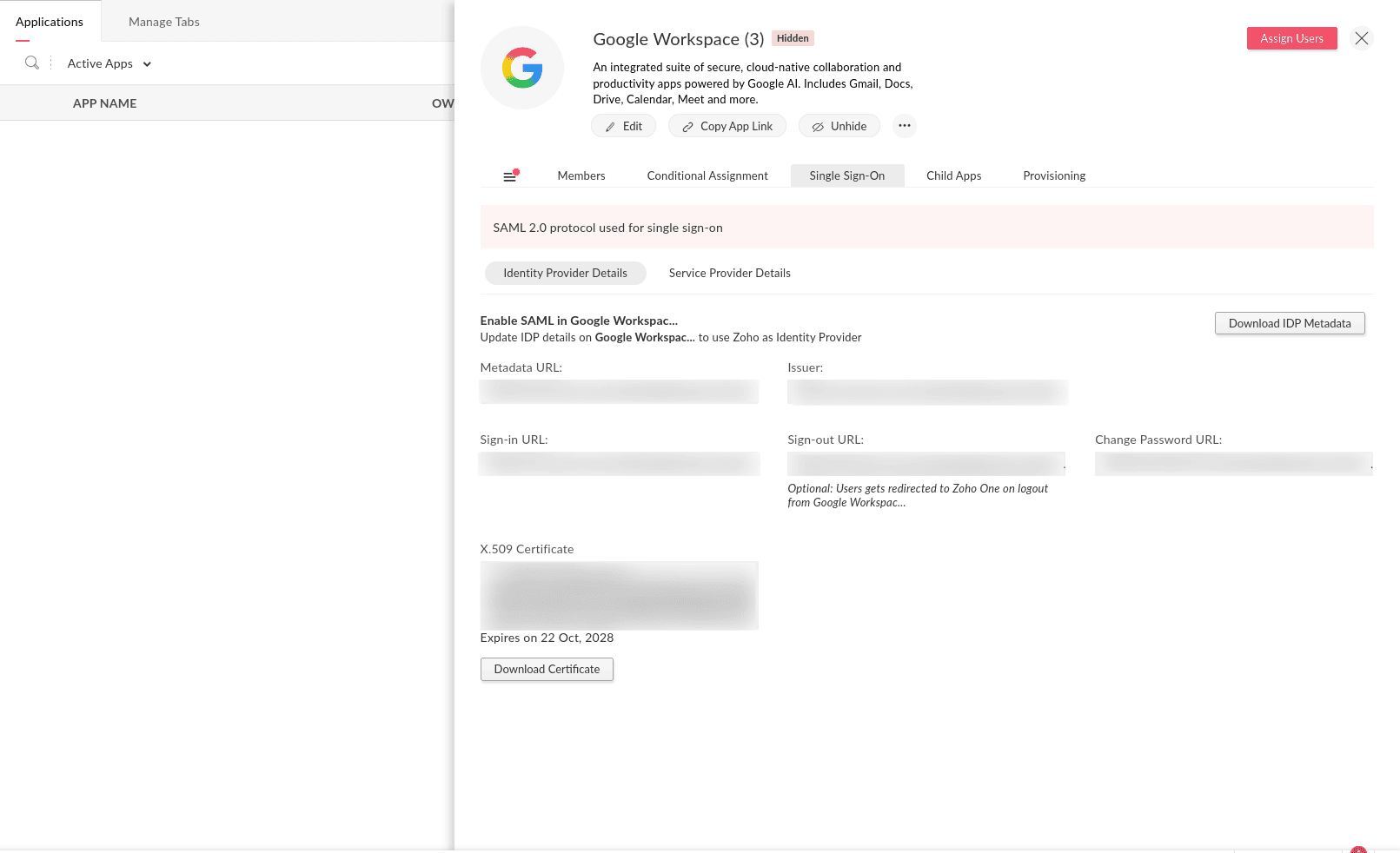This screenshot has height=853, width=1400.
Task: Open the more options ellipsis menu
Action: 905,126
